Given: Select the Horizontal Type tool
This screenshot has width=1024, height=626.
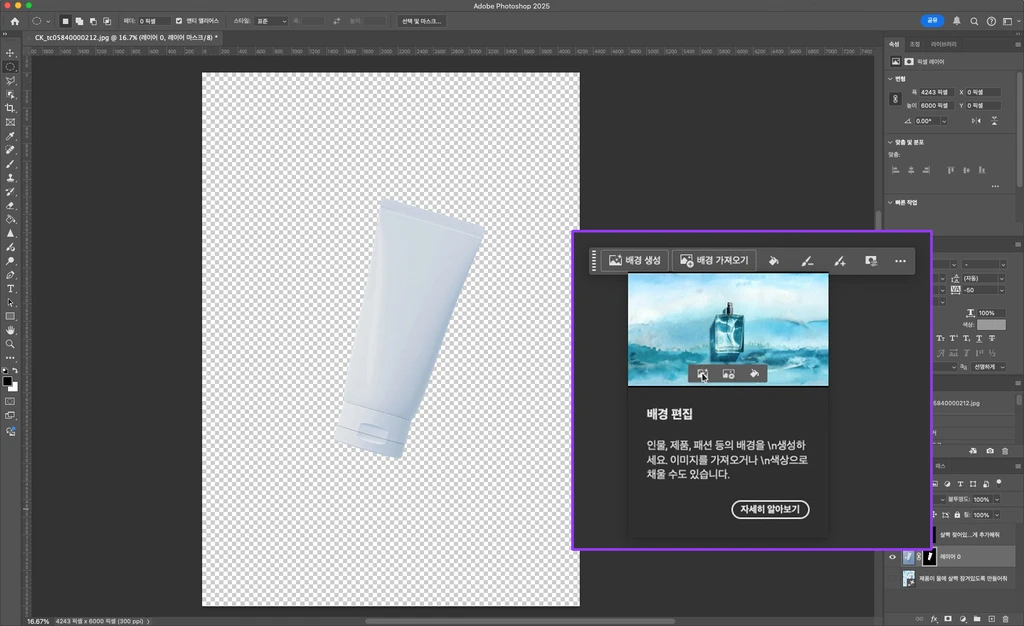Looking at the screenshot, I should [10, 288].
